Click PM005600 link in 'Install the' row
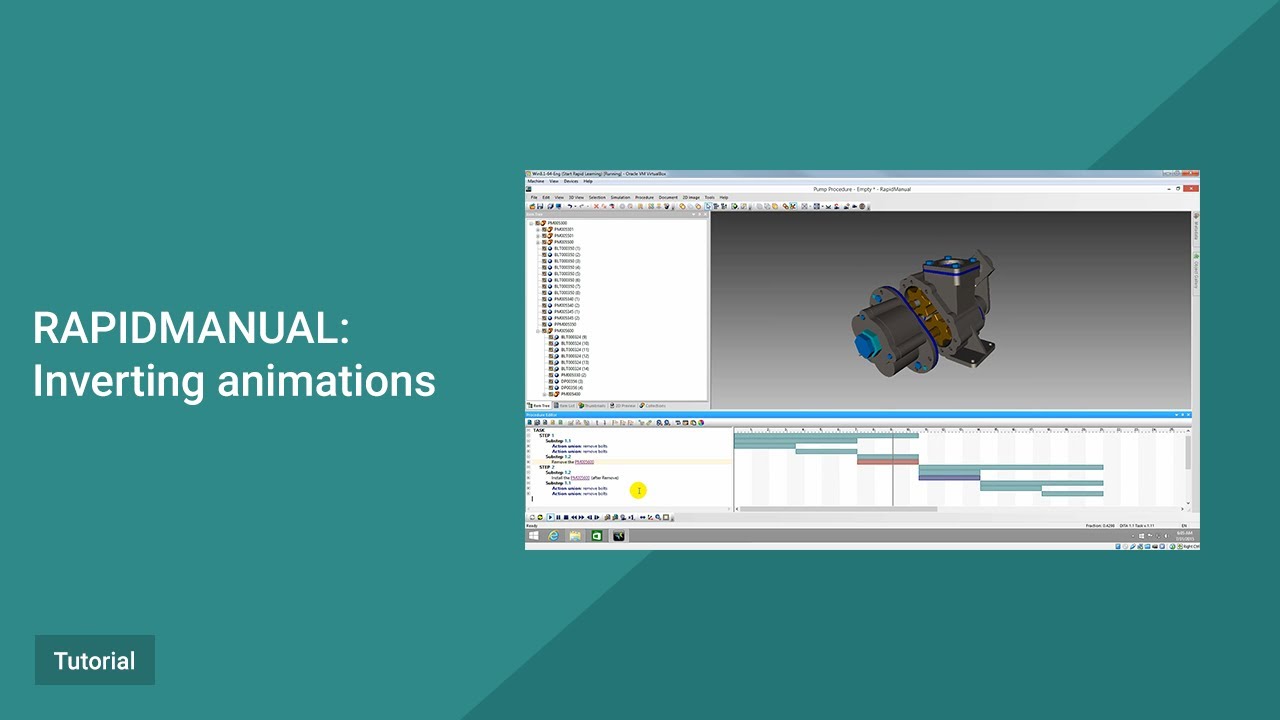The image size is (1280, 720). coord(580,478)
